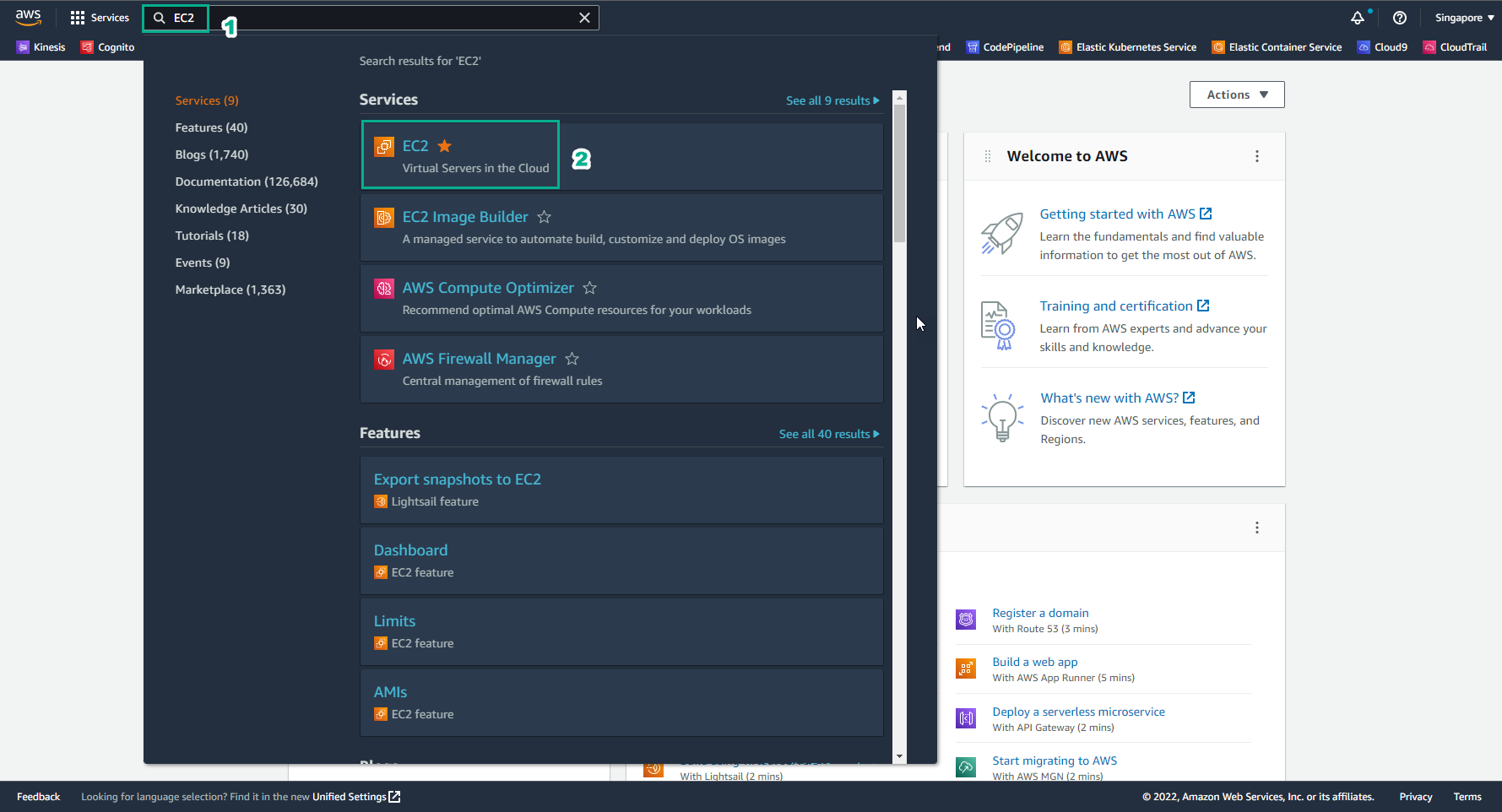The image size is (1502, 812).
Task: Click the MGN icon beside Start migrating
Action: coord(966,767)
